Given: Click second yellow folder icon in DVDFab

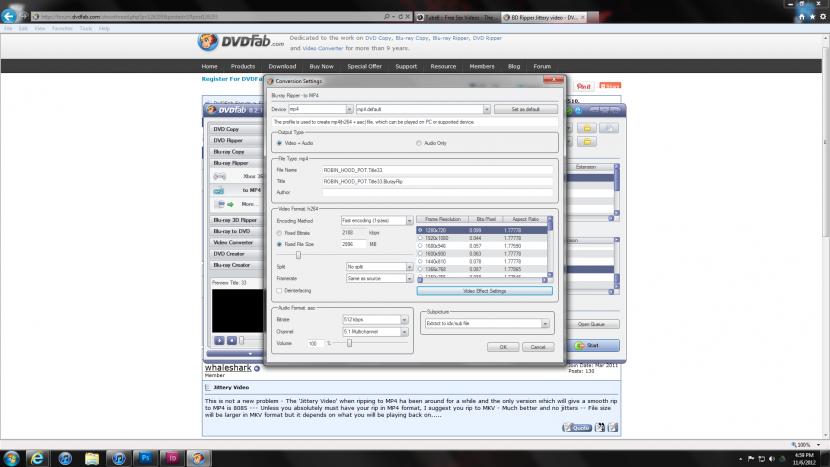Looking at the screenshot, I should pos(587,141).
